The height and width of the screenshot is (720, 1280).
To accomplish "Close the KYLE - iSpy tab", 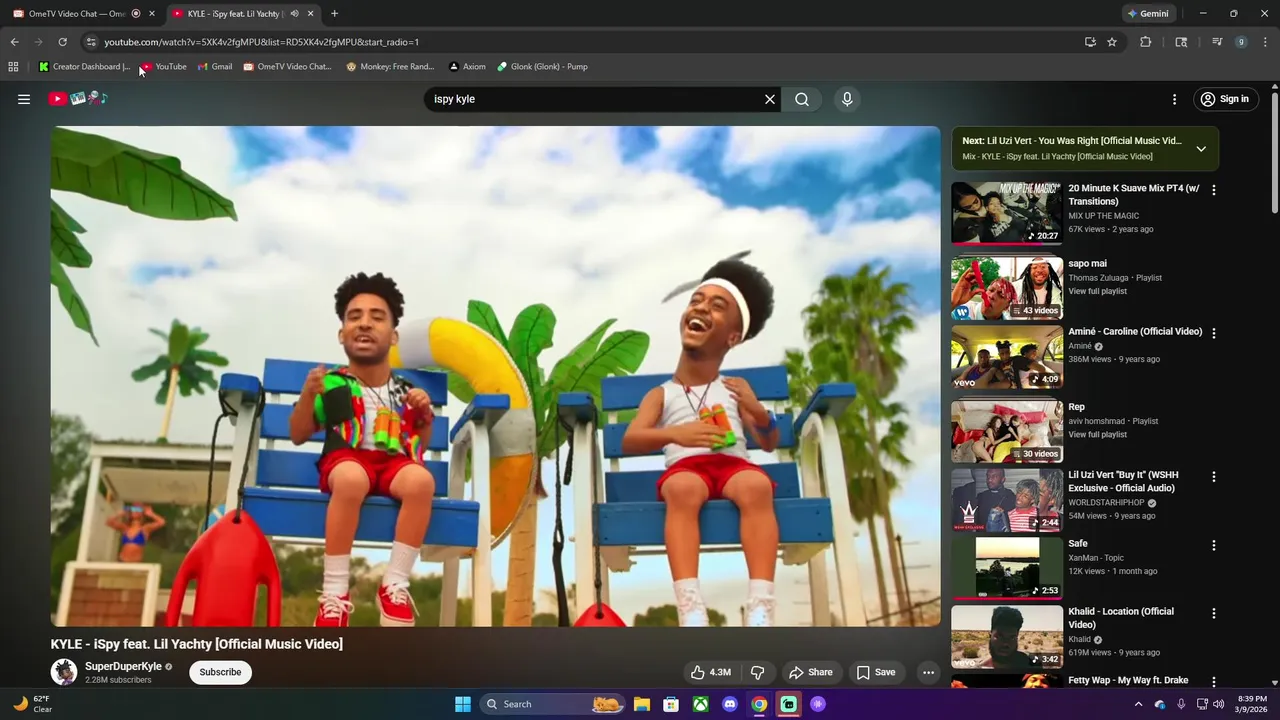I will (310, 14).
